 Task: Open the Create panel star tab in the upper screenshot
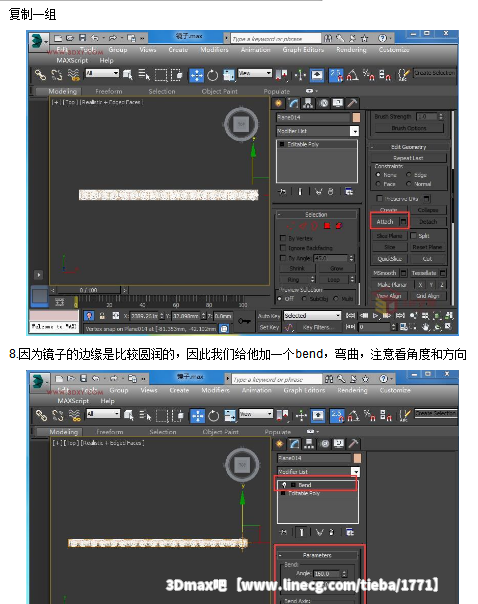(278, 103)
